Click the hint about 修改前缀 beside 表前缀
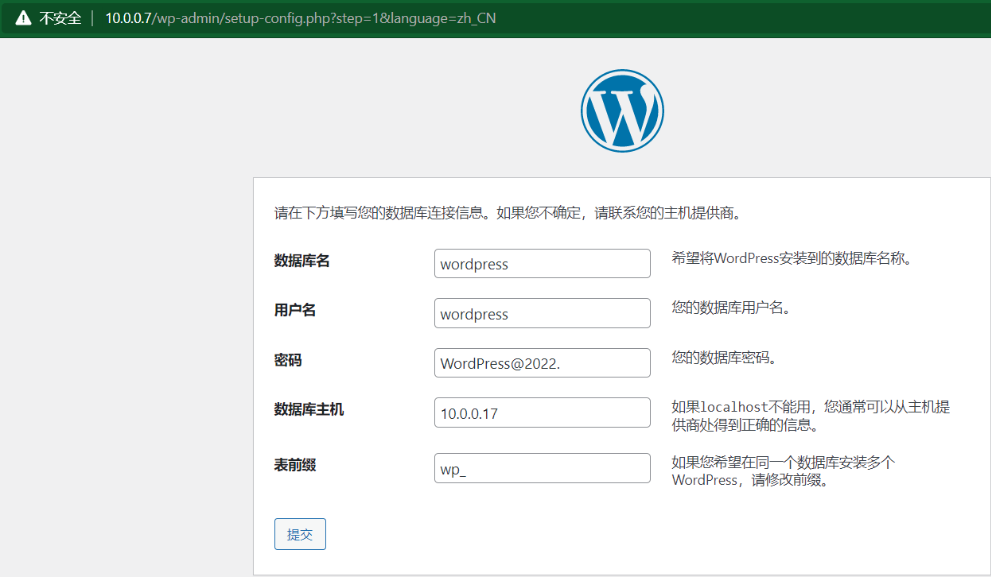 (783, 471)
